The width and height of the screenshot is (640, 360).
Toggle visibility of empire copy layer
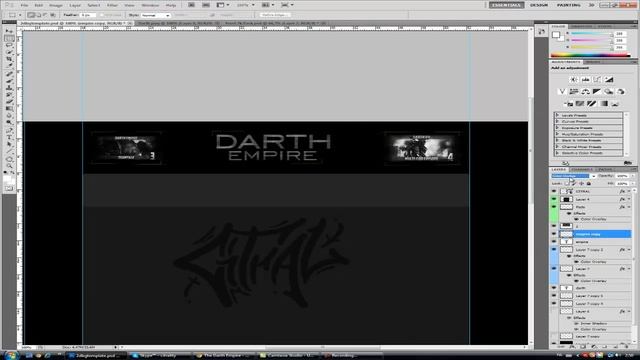point(554,234)
